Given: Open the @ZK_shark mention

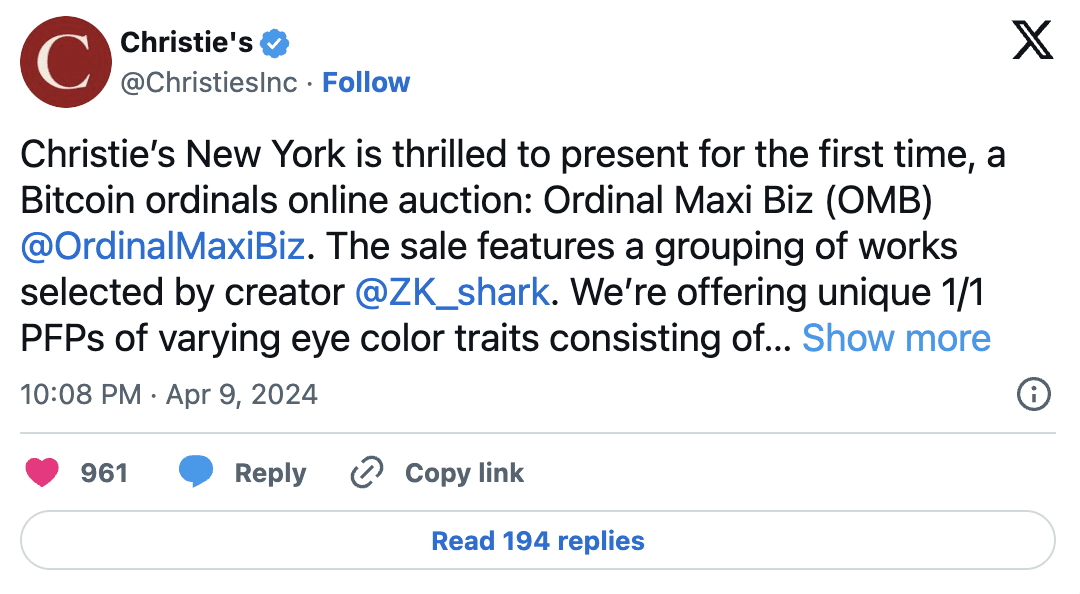Looking at the screenshot, I should point(452,292).
